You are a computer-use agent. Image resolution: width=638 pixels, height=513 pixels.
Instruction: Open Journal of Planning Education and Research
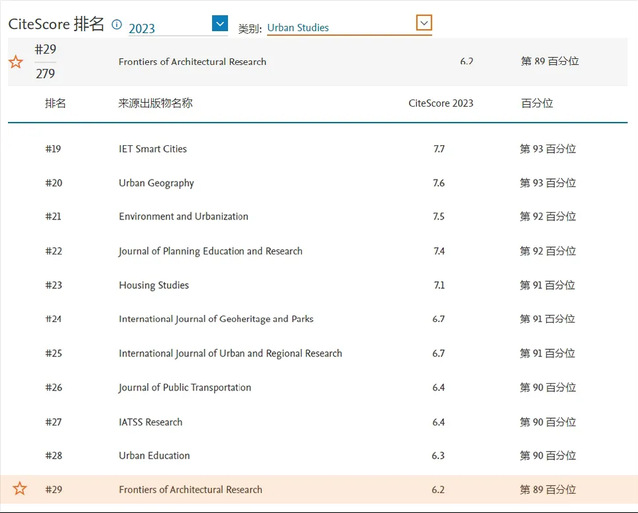click(210, 251)
